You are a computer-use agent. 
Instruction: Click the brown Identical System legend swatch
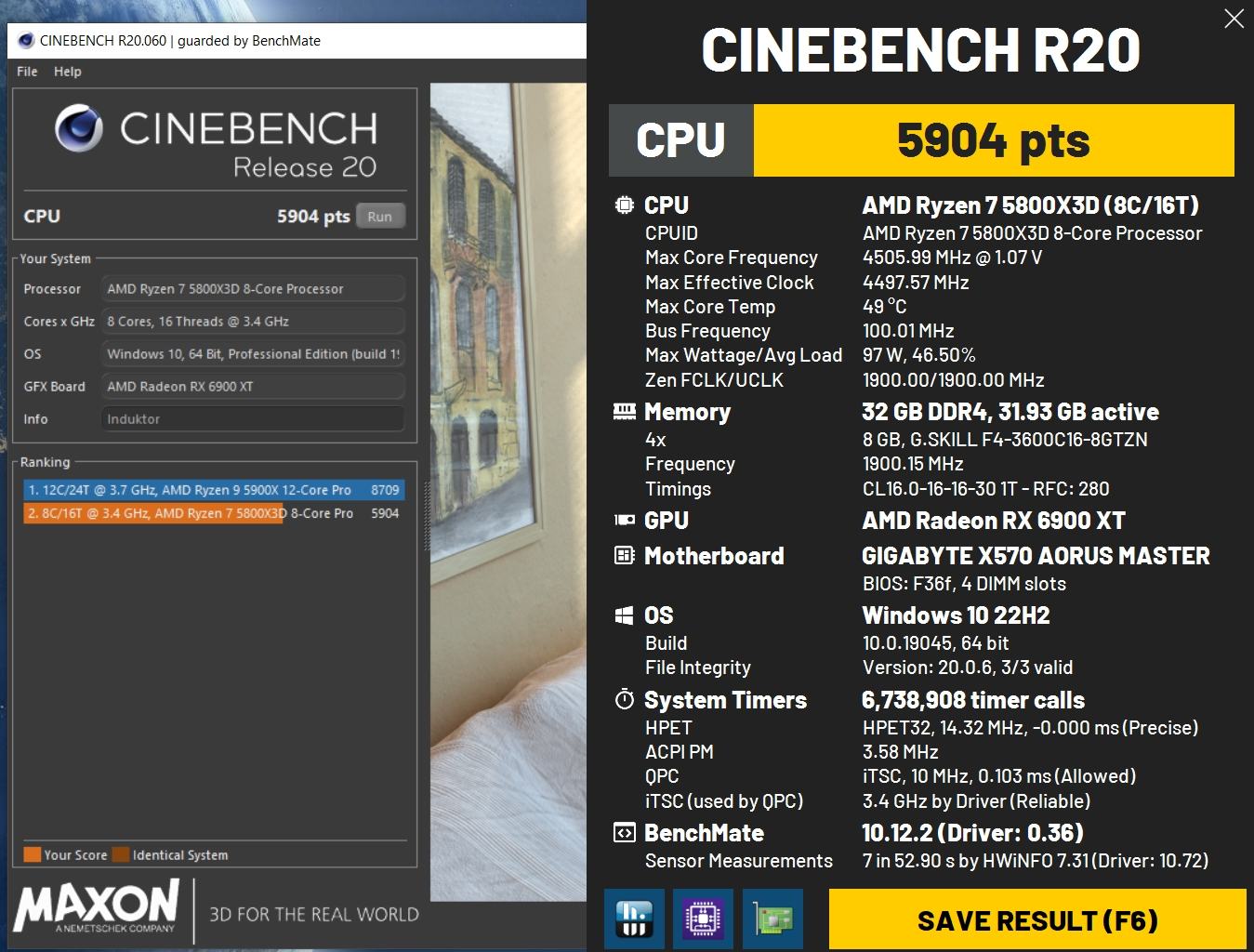point(121,854)
